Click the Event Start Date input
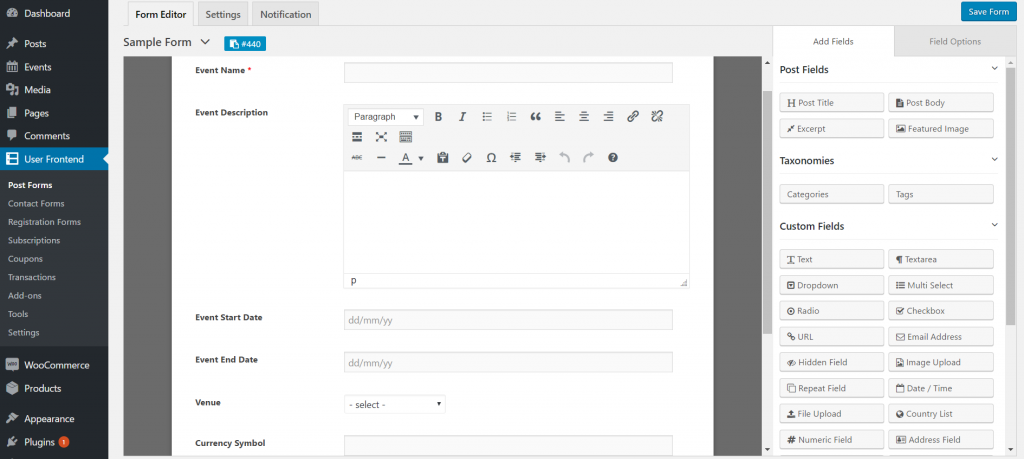This screenshot has height=459, width=1024. click(508, 319)
